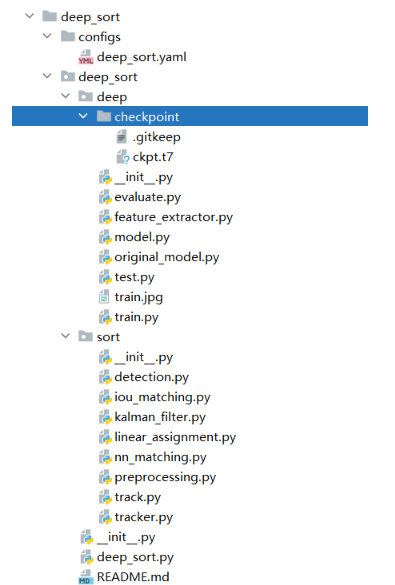This screenshot has width=395, height=585.
Task: Click the image icon of train.jpg
Action: pos(104,297)
